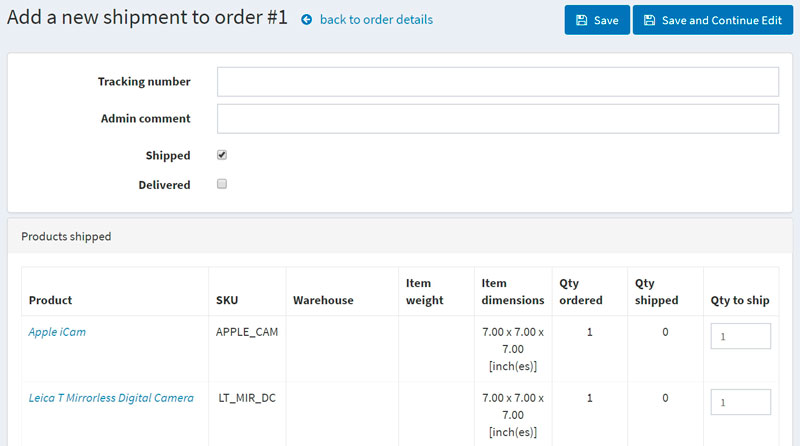Enable the Delivered checkbox

(x=222, y=184)
